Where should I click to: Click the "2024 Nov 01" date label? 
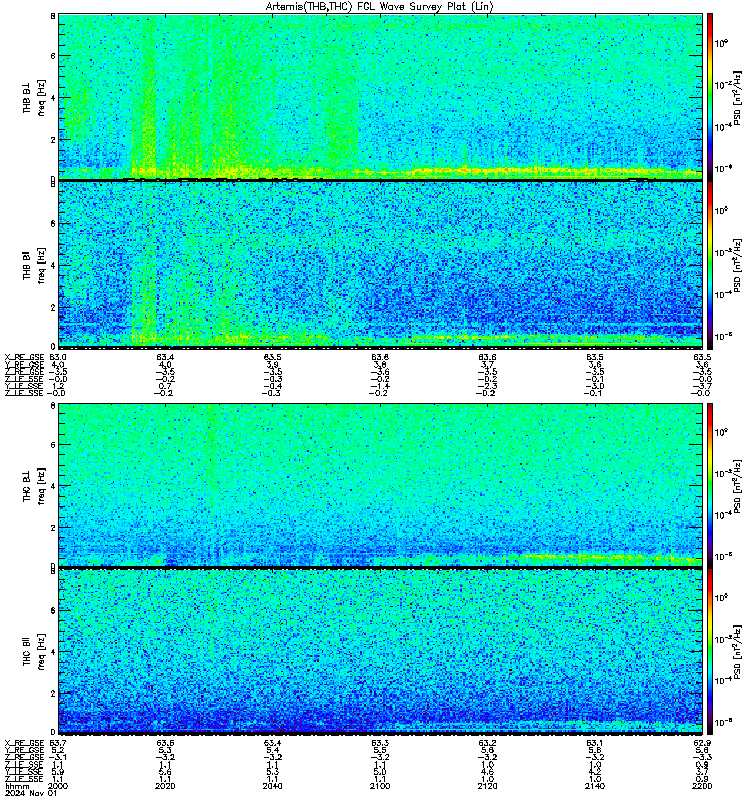coord(31,794)
